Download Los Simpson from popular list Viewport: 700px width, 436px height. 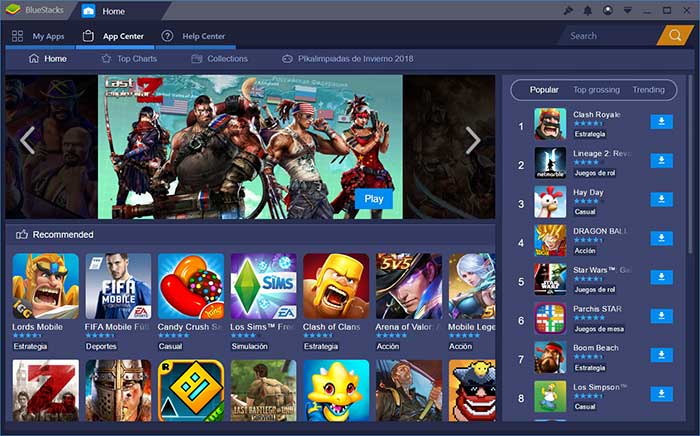[661, 394]
